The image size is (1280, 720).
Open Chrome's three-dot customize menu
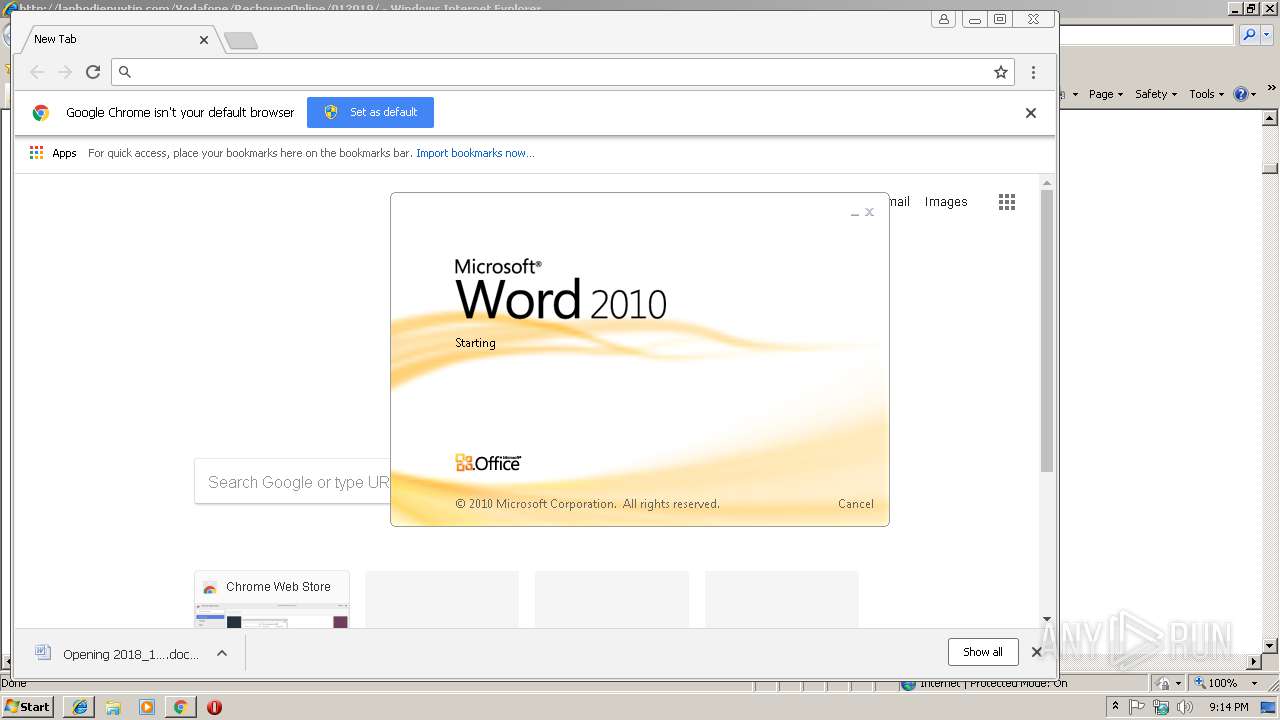pos(1033,72)
